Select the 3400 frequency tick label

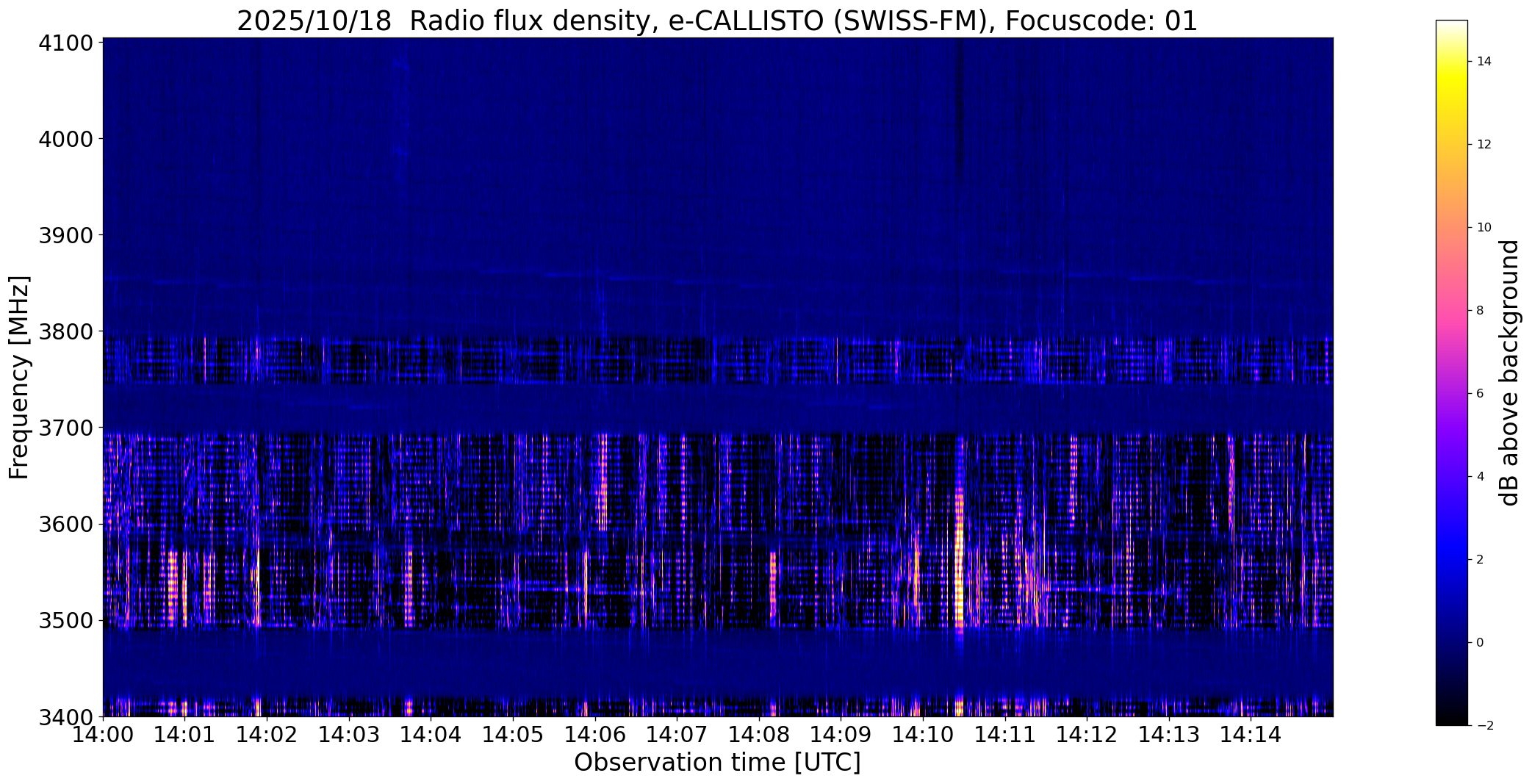pos(68,716)
